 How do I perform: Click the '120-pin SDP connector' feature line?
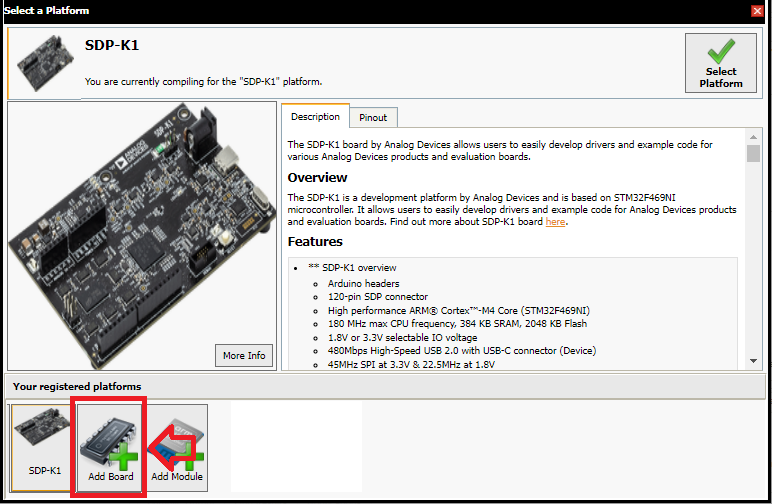378,297
